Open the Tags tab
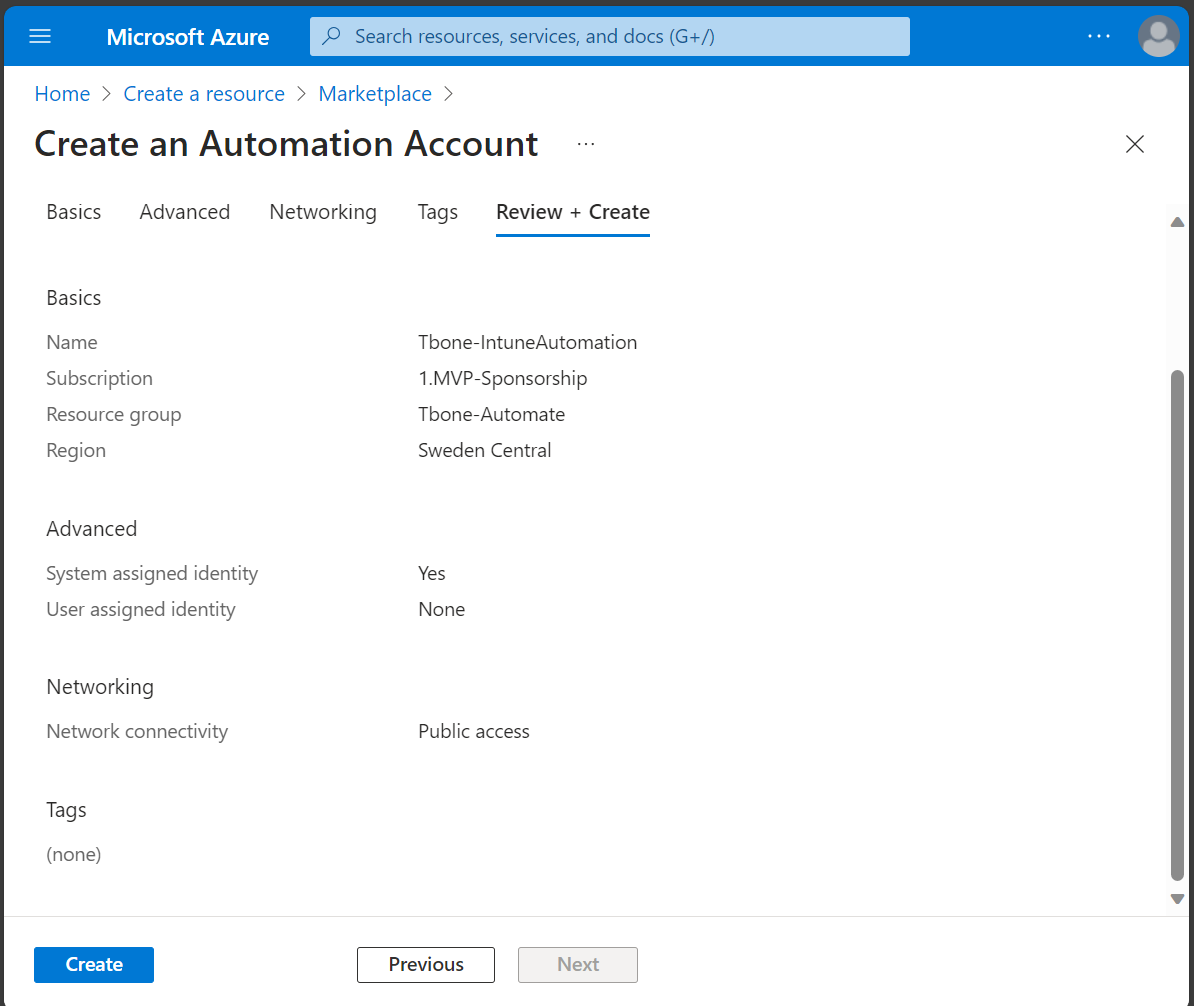Viewport: 1194px width, 1006px height. (437, 212)
